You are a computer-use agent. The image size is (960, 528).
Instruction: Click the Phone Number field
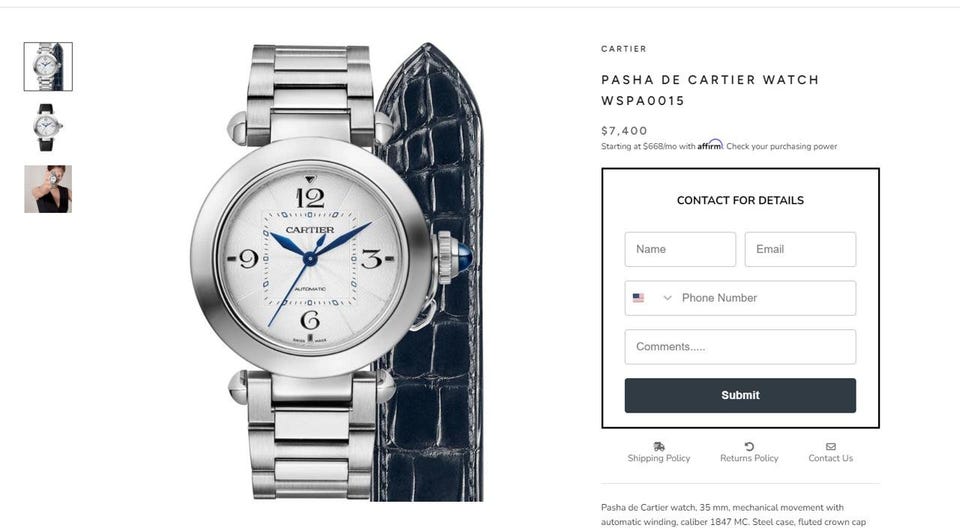click(x=767, y=298)
